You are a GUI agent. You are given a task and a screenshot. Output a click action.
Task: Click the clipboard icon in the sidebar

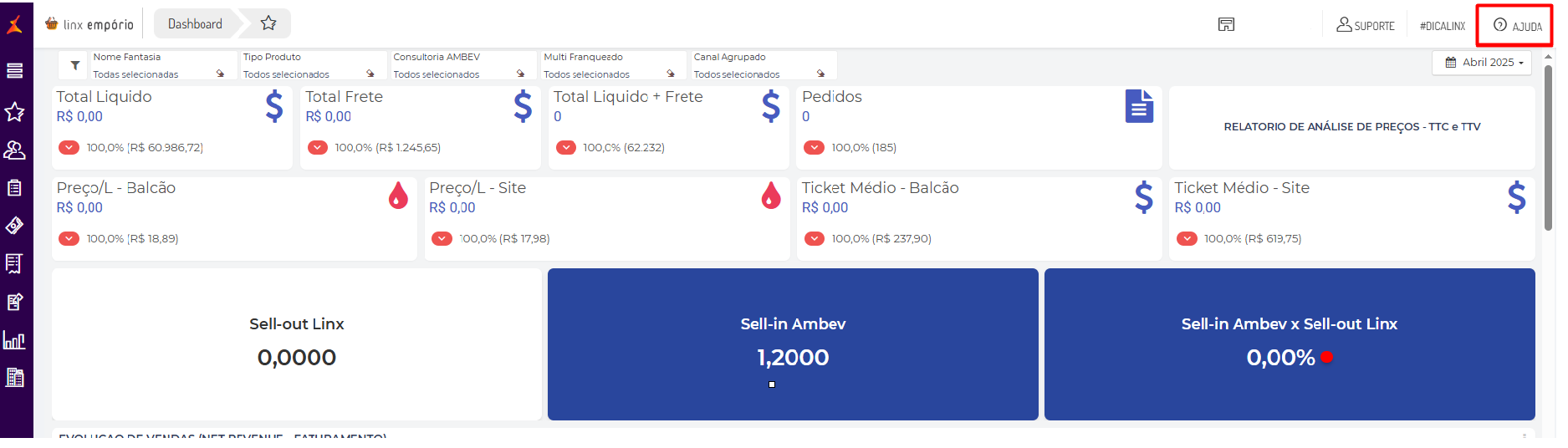(x=14, y=188)
